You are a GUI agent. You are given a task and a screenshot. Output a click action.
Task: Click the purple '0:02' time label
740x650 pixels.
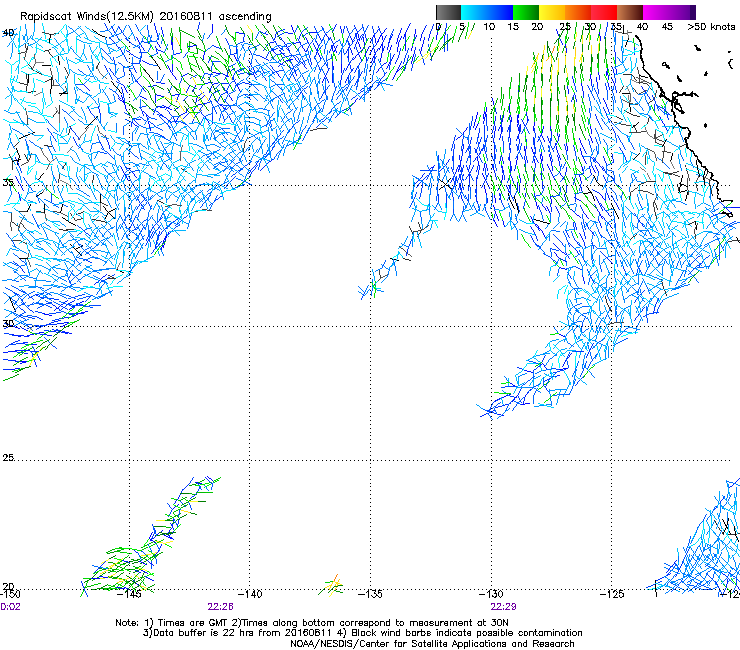pos(10,607)
